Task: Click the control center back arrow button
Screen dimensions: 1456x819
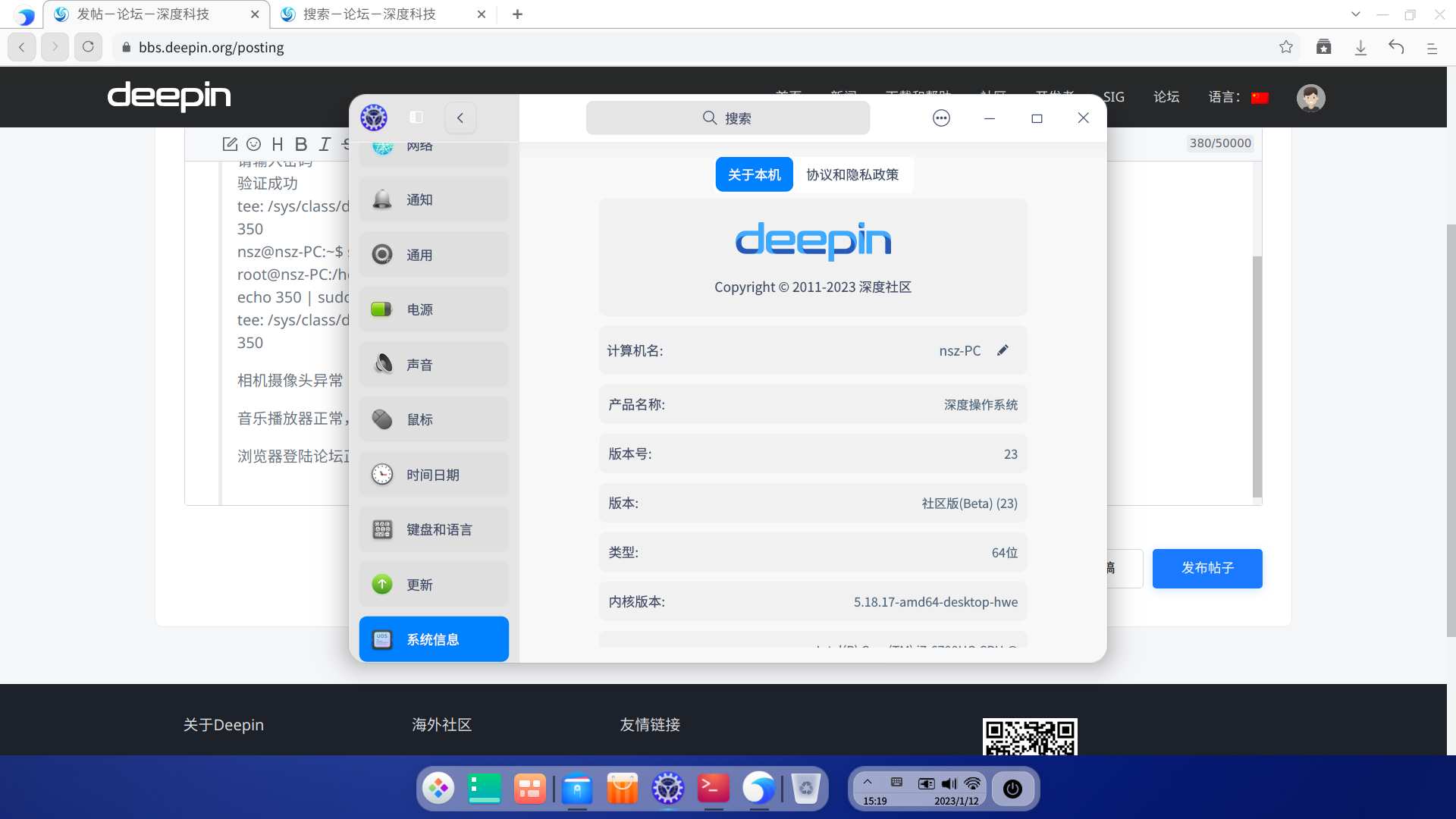Action: click(x=460, y=118)
